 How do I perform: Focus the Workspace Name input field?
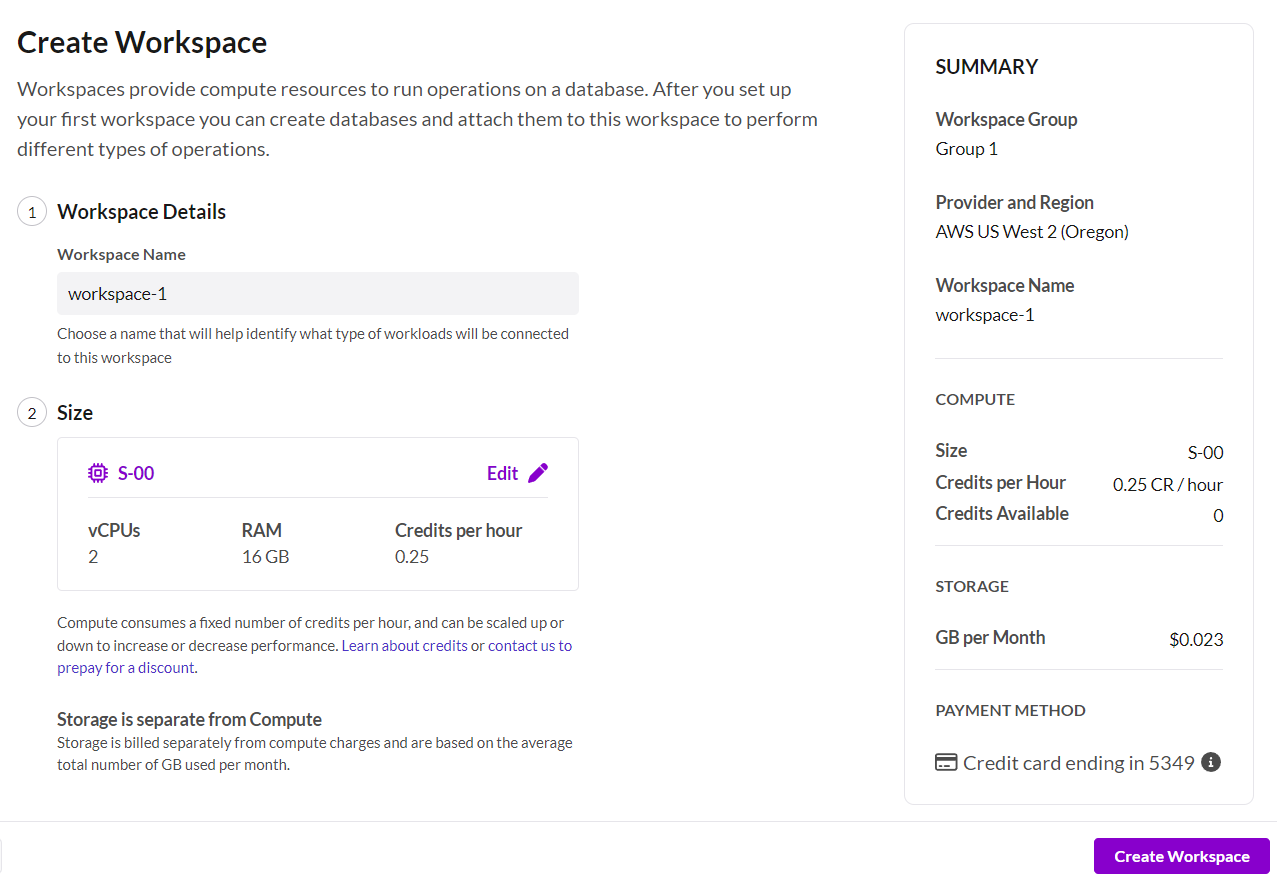317,294
